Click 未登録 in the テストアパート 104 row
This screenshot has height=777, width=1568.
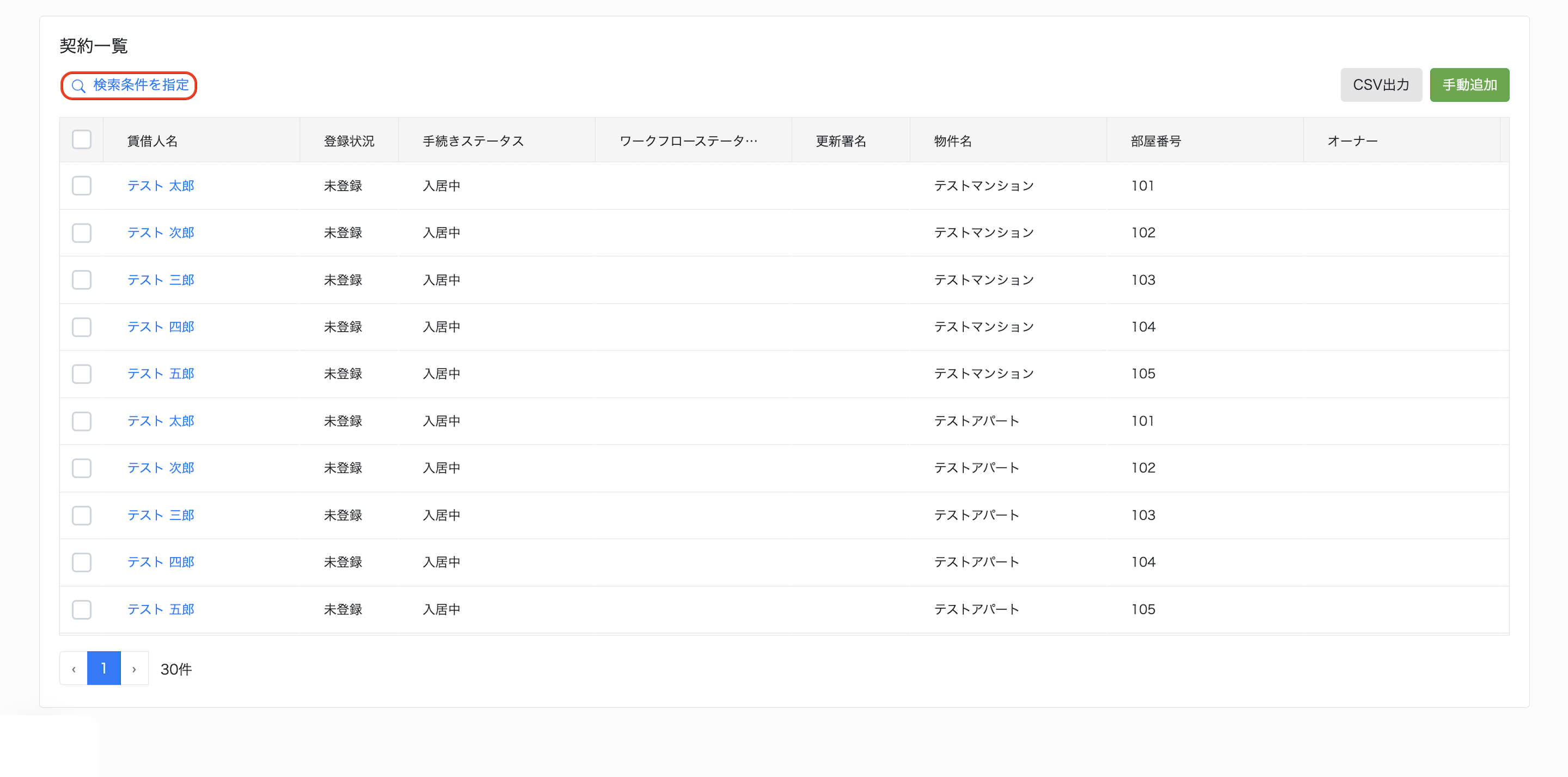click(342, 562)
